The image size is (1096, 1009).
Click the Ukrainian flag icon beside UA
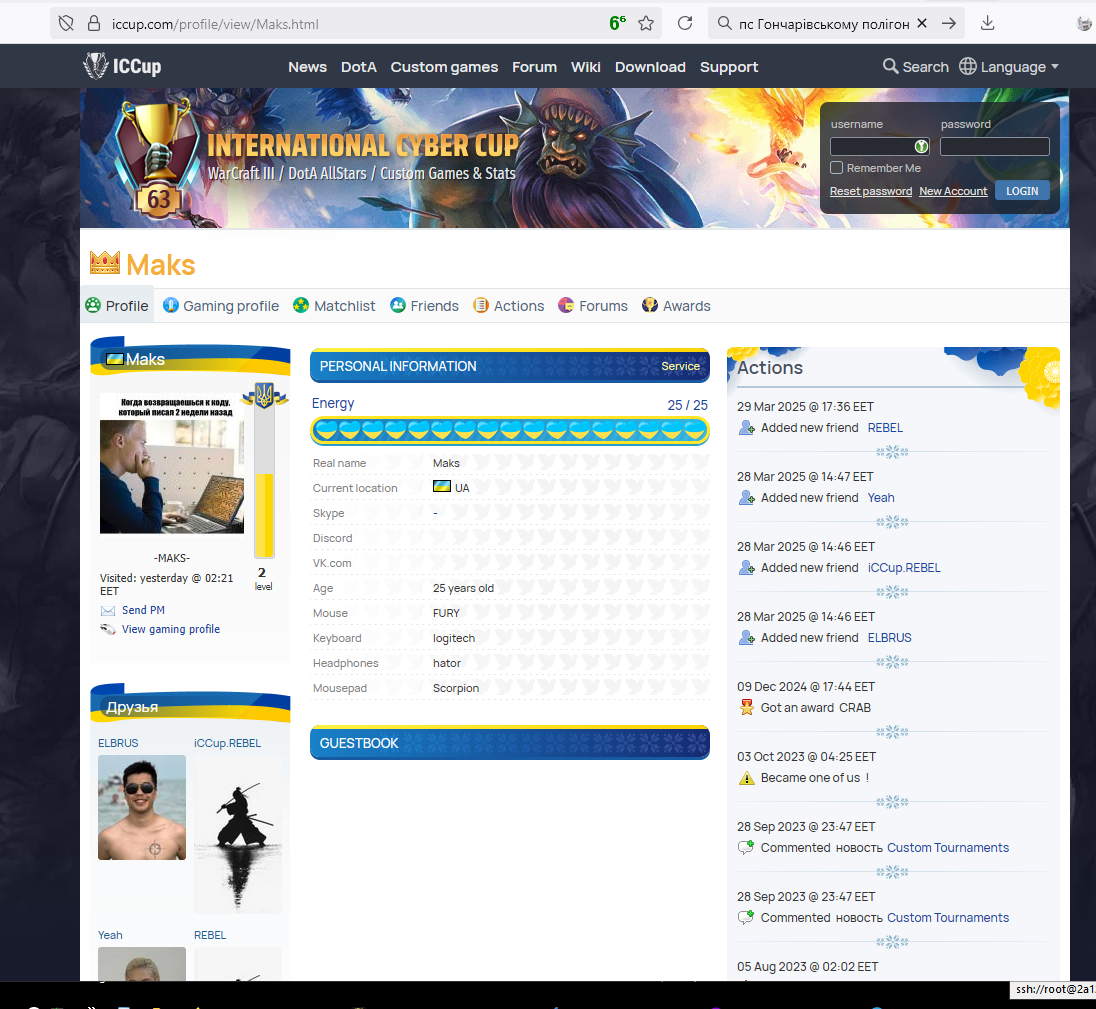442,486
